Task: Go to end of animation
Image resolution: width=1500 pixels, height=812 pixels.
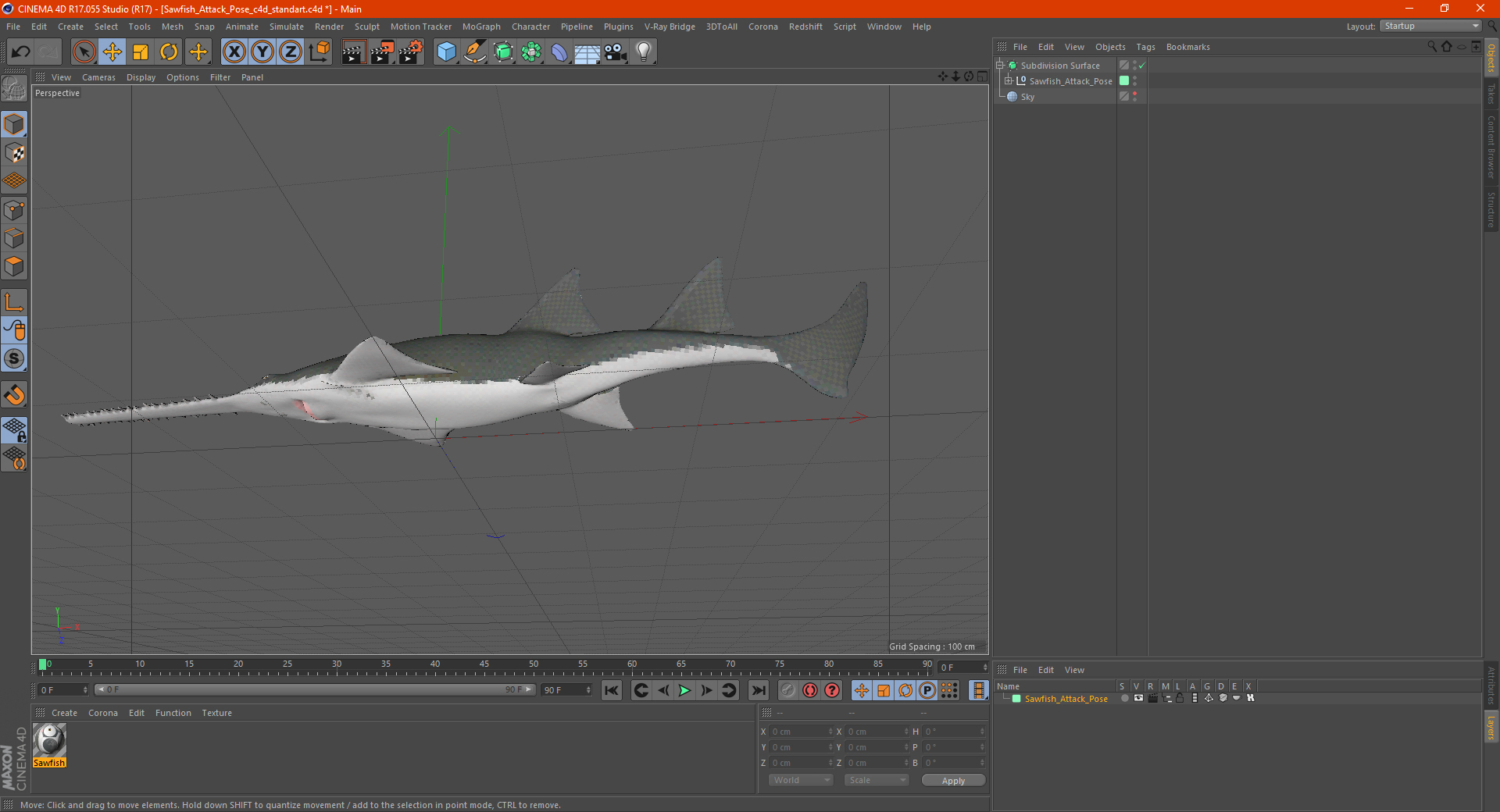Action: tap(758, 690)
